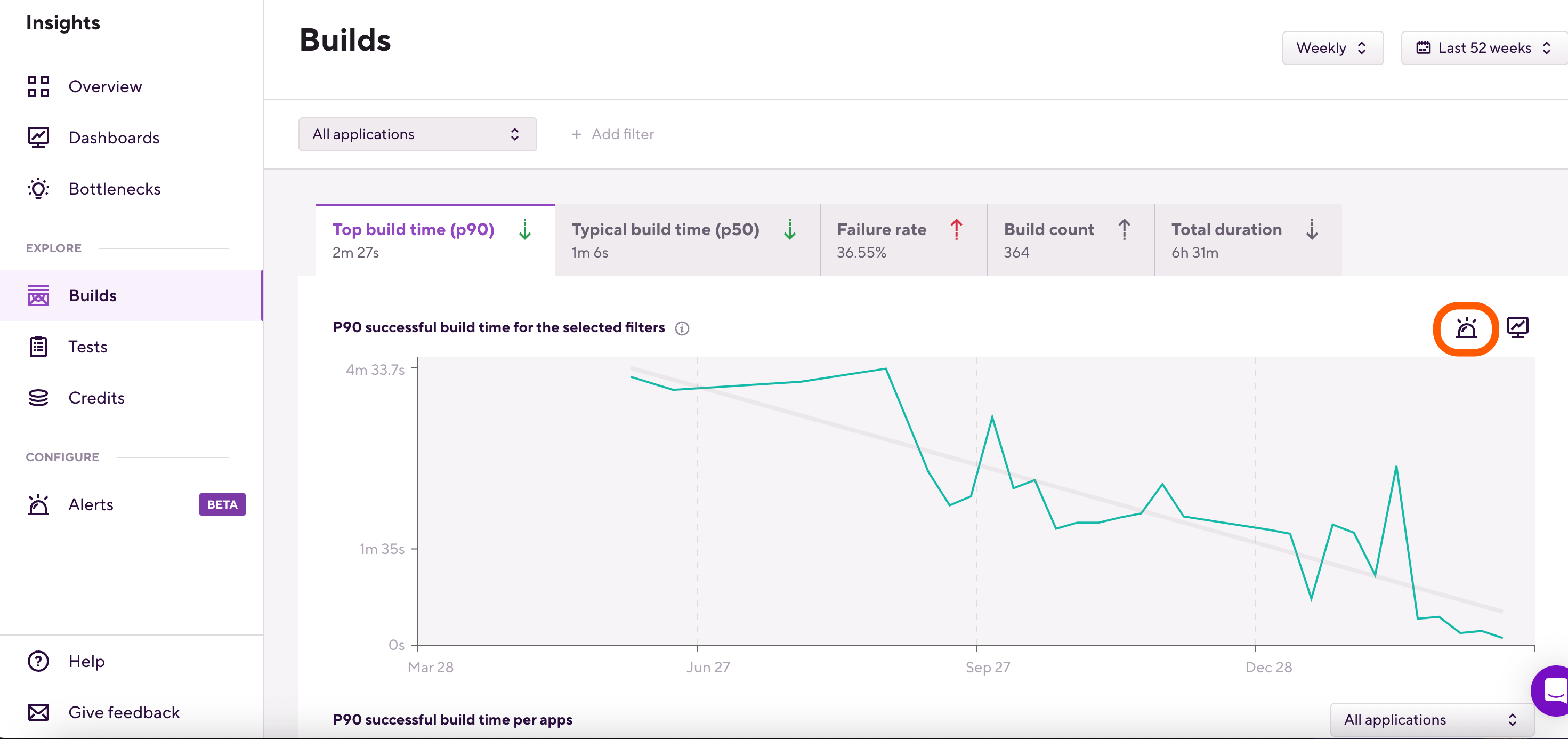Click the chart peak near 4m 33.7s
The height and width of the screenshot is (739, 1568).
885,369
